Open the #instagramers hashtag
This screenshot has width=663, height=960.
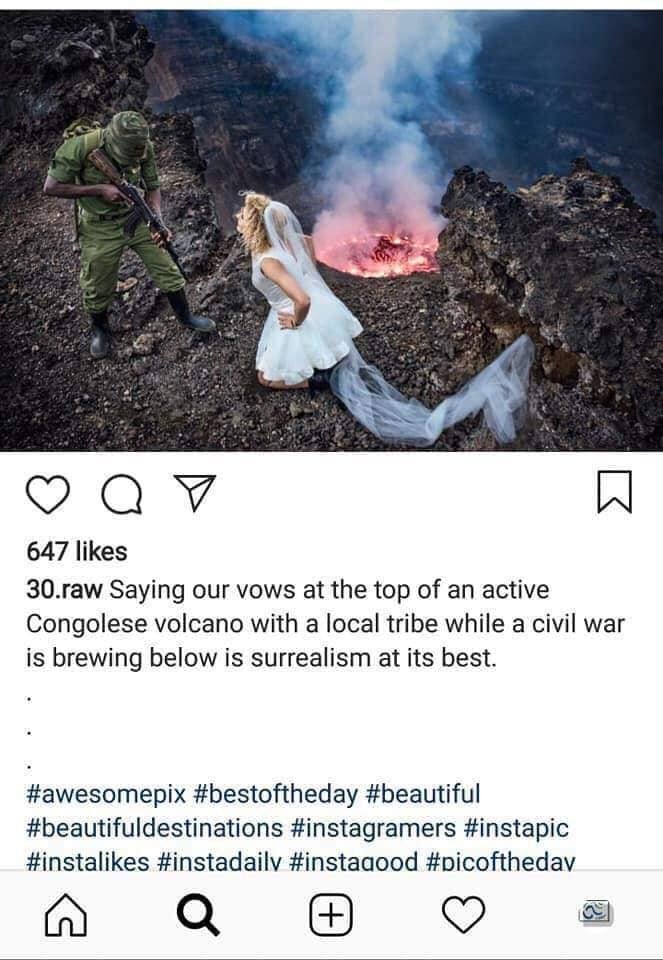[373, 828]
